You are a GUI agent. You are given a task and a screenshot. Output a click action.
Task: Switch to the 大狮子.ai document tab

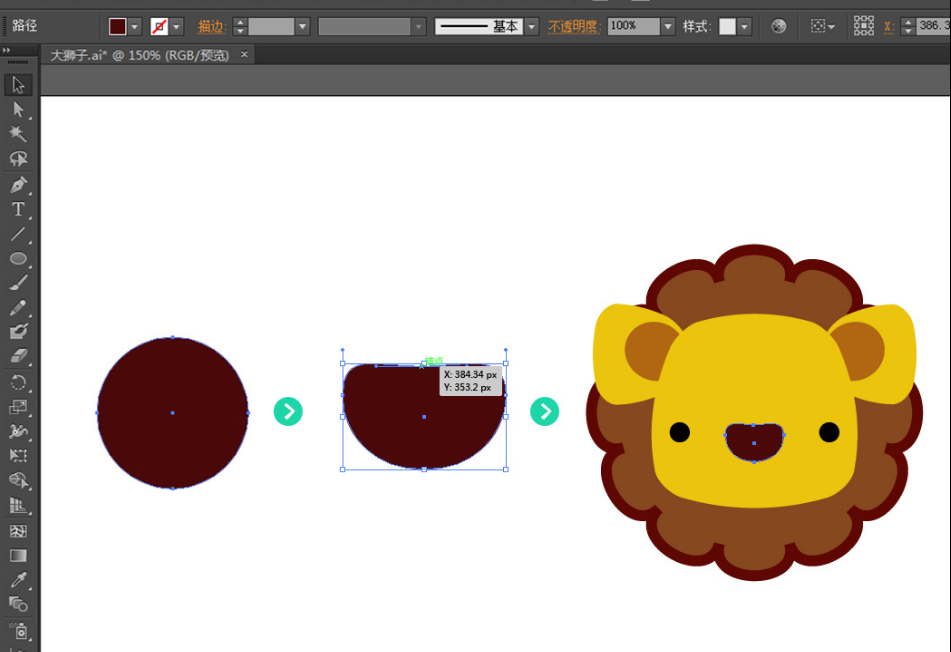pos(139,55)
